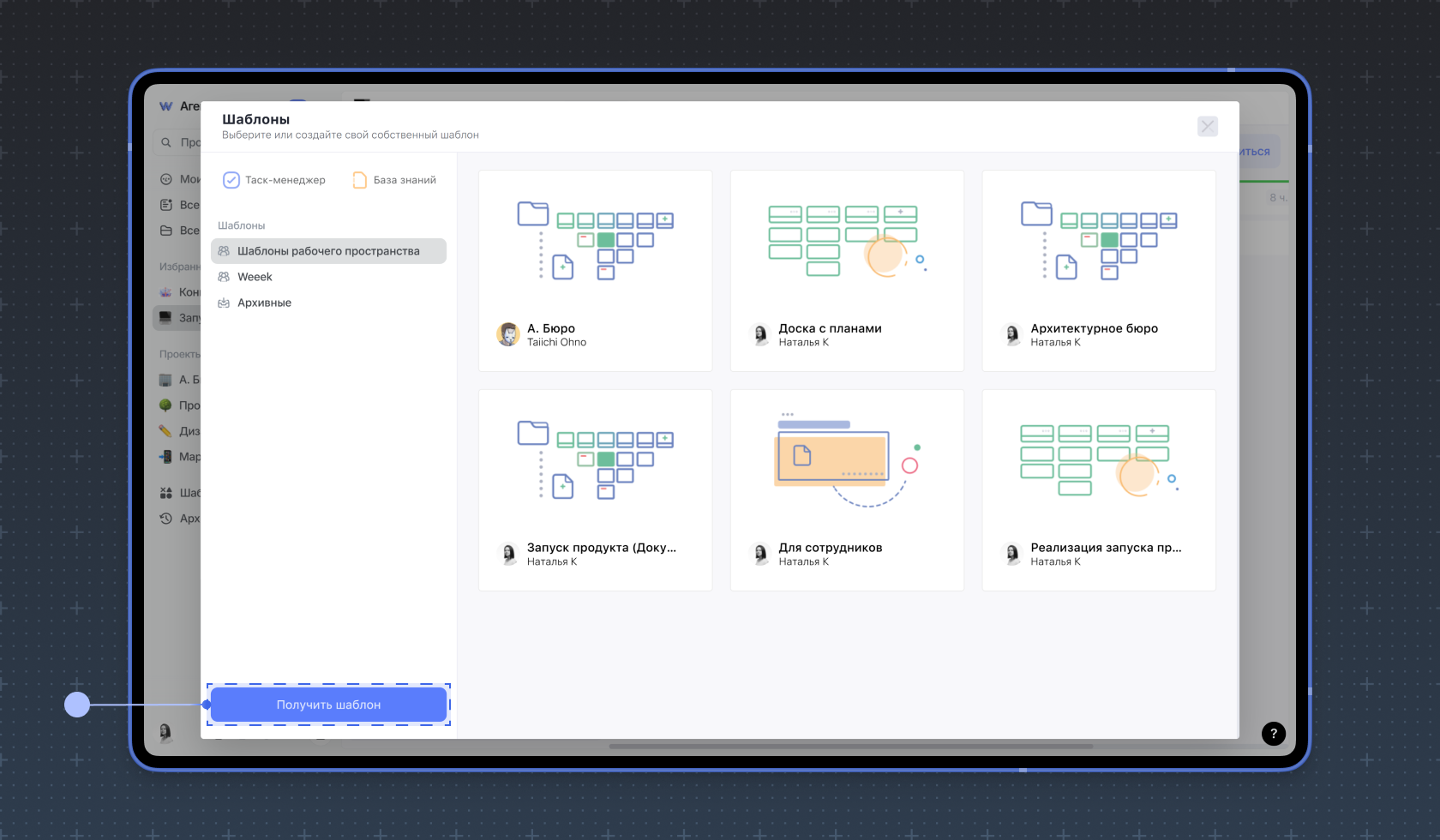Open the Реализация запуска template
Screen dimensions: 1440x840
click(x=1099, y=490)
